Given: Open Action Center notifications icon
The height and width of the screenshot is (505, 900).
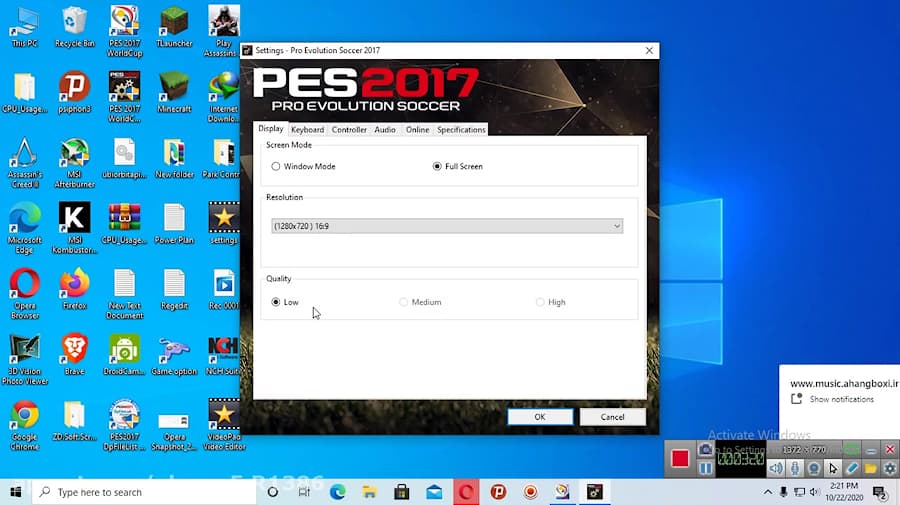Looking at the screenshot, I should pos(879,492).
